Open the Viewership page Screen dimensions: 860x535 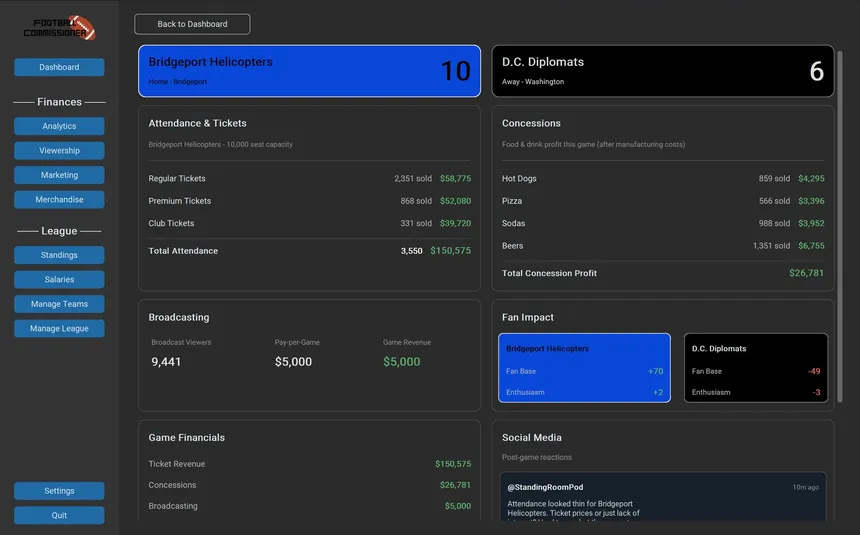[x=59, y=150]
